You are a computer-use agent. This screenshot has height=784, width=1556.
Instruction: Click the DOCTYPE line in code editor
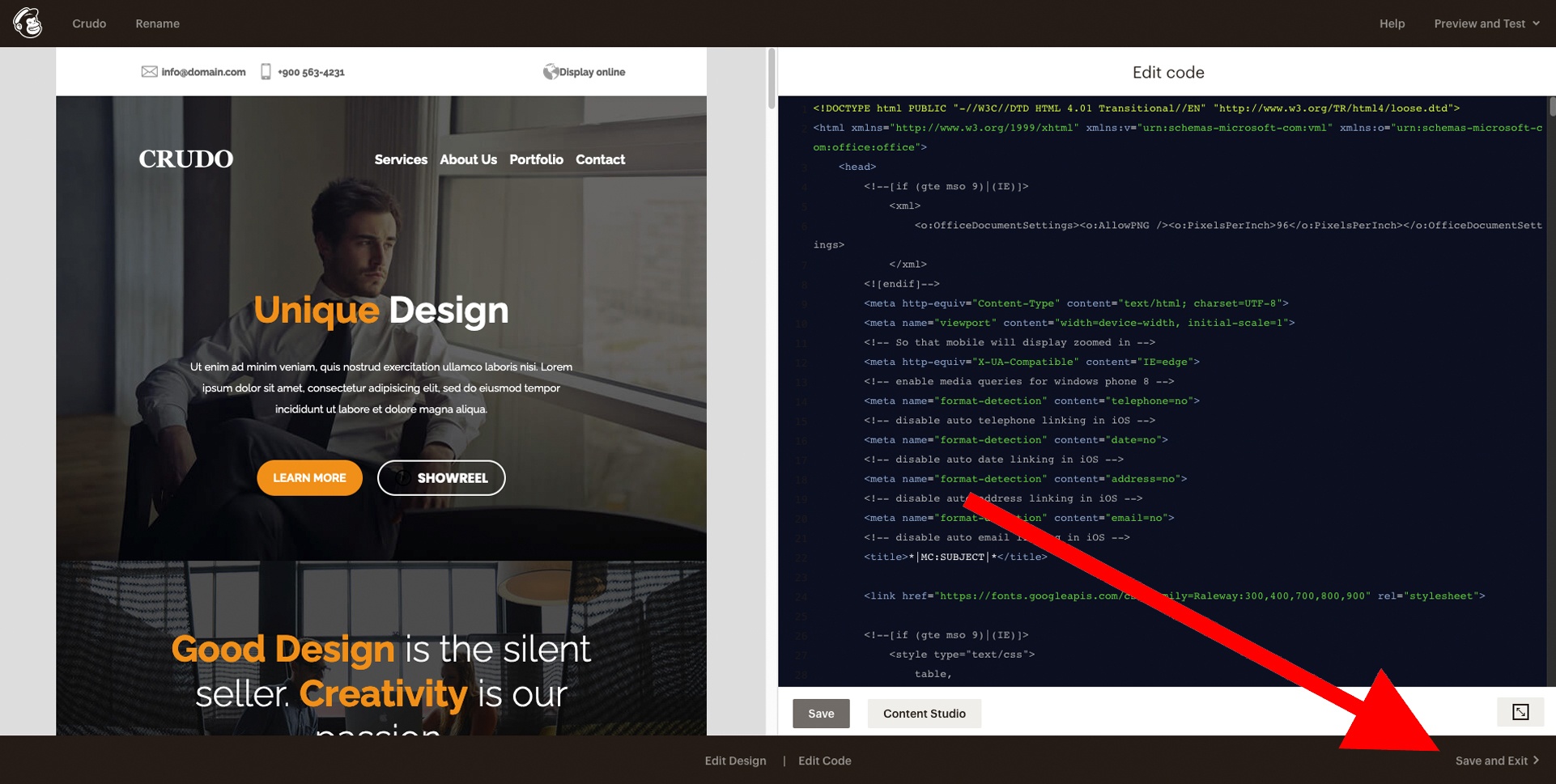1136,108
